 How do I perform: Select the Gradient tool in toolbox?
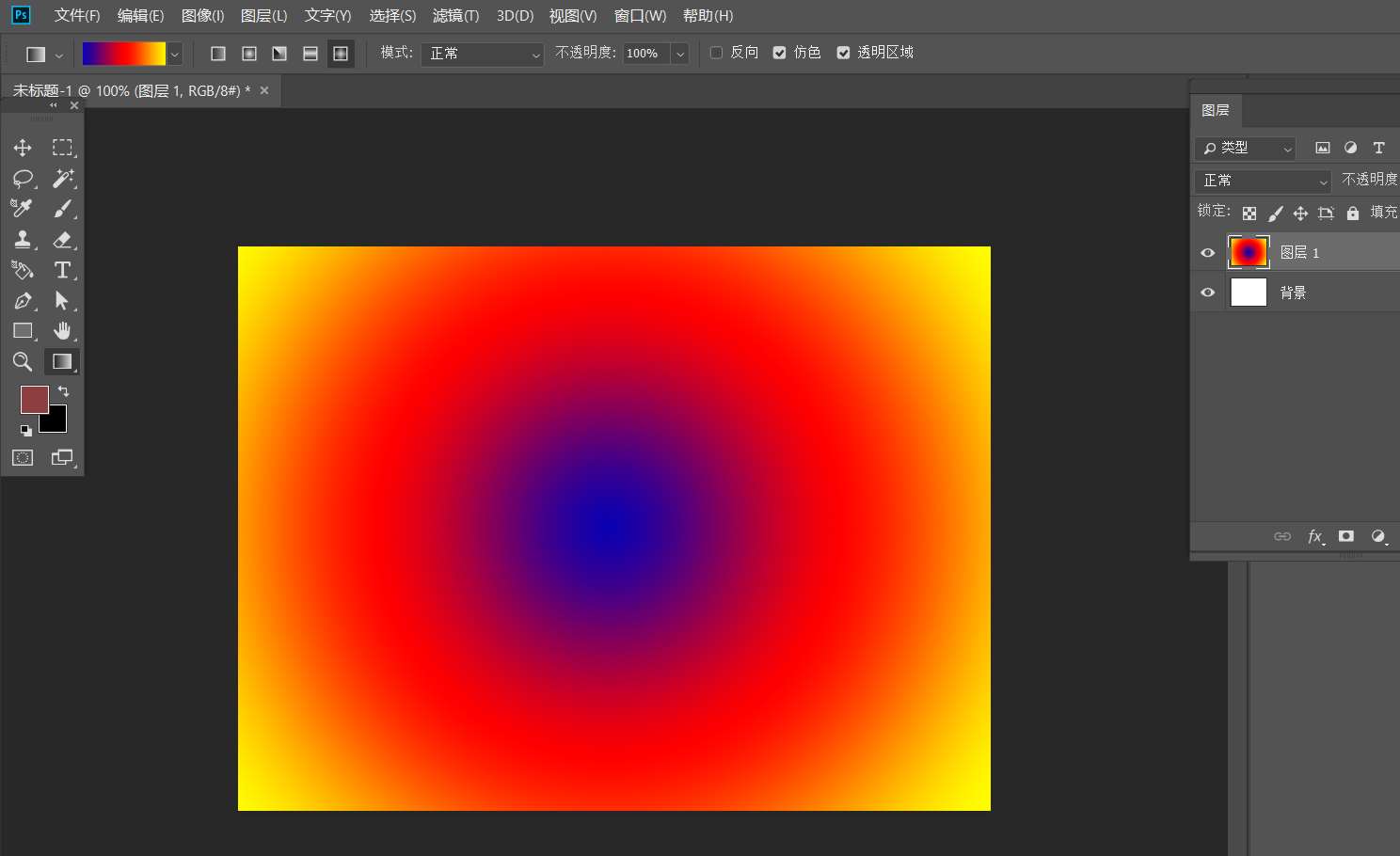pos(62,361)
